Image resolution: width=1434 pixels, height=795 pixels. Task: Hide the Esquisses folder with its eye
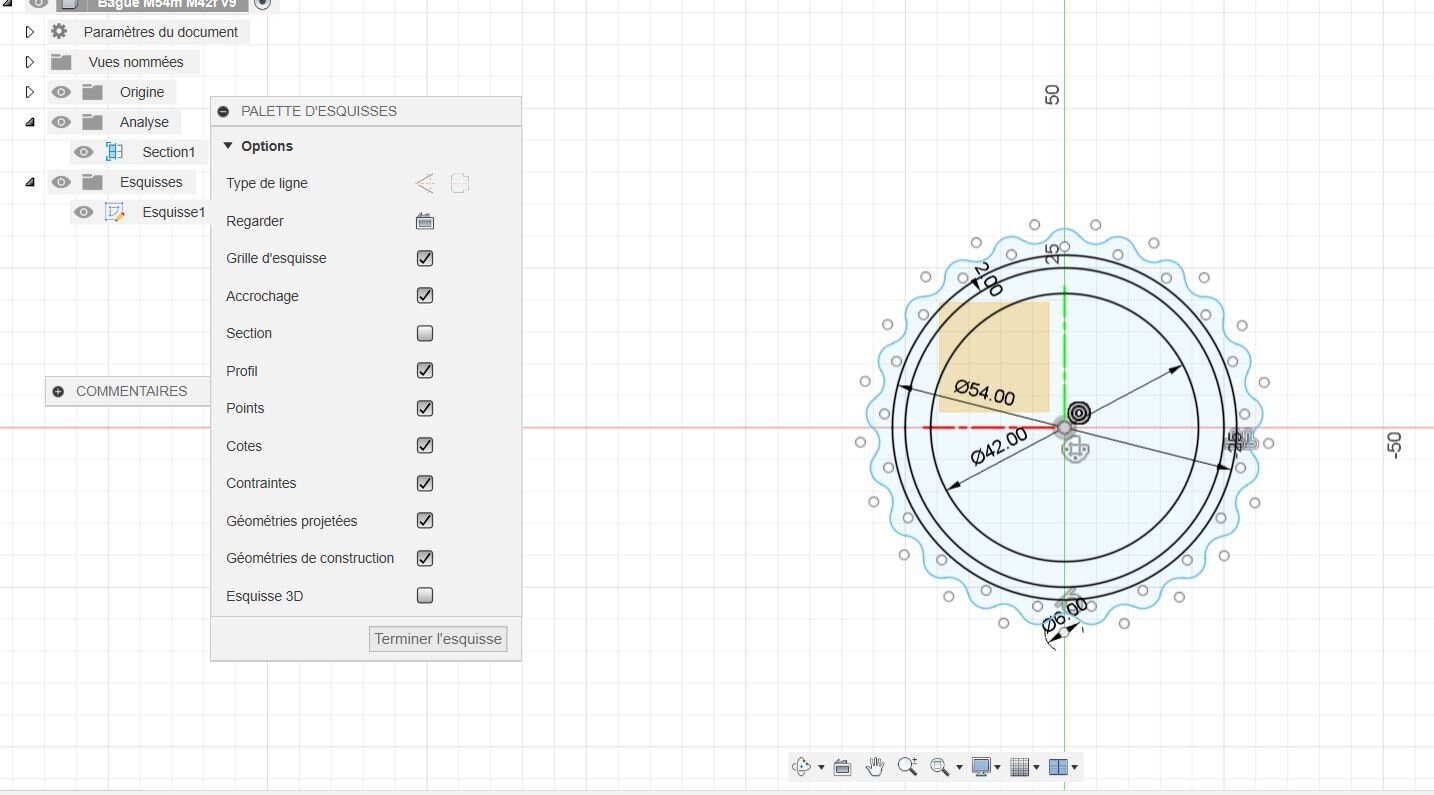61,182
